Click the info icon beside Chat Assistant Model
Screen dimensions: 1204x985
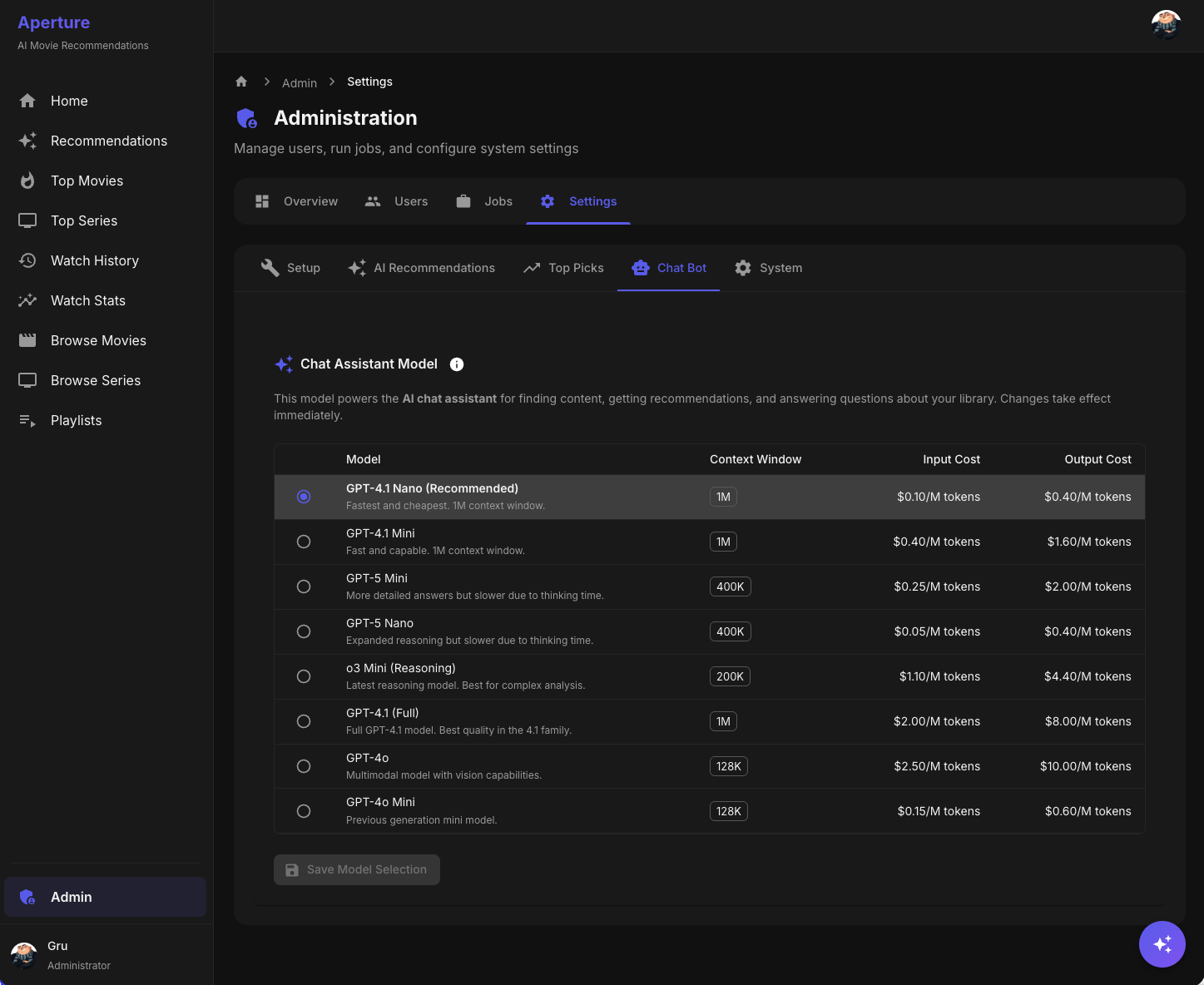point(457,364)
